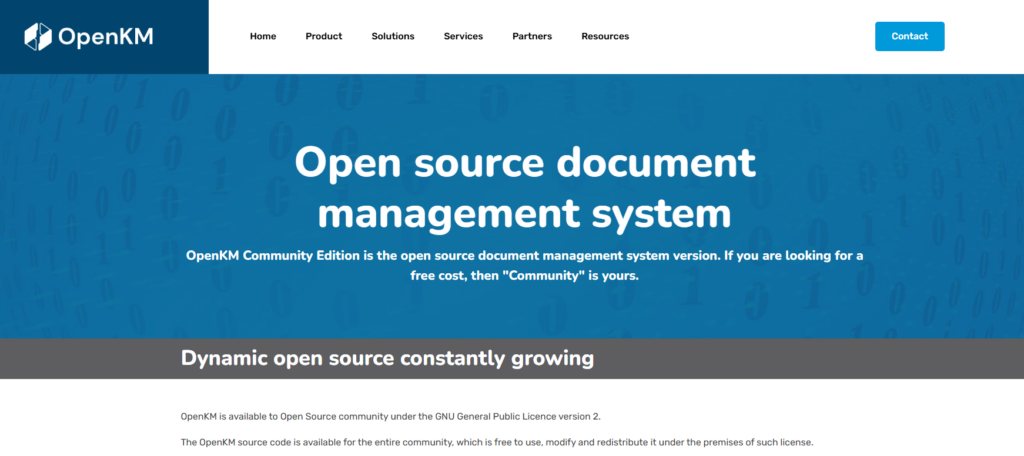1024x456 pixels.
Task: Select Services in the navigation bar
Action: [463, 36]
